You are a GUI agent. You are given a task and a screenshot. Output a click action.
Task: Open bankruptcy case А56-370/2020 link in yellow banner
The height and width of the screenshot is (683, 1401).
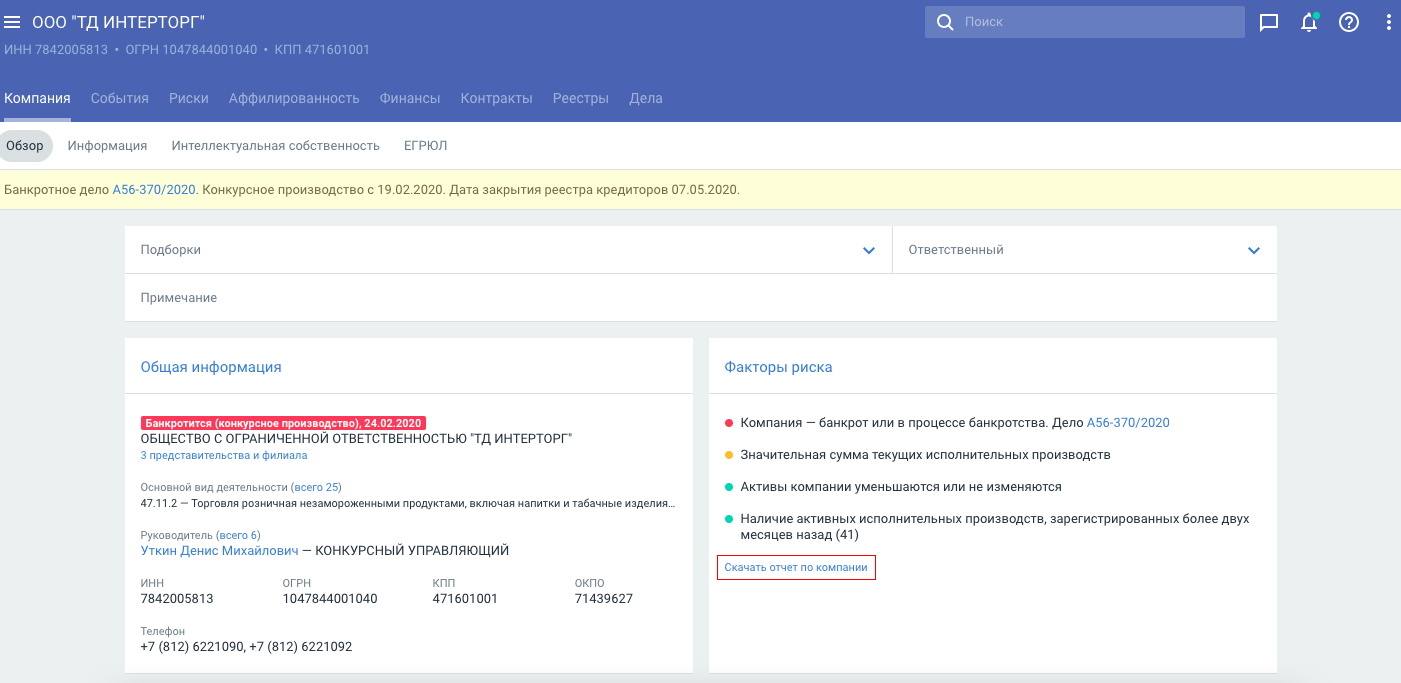coord(154,190)
